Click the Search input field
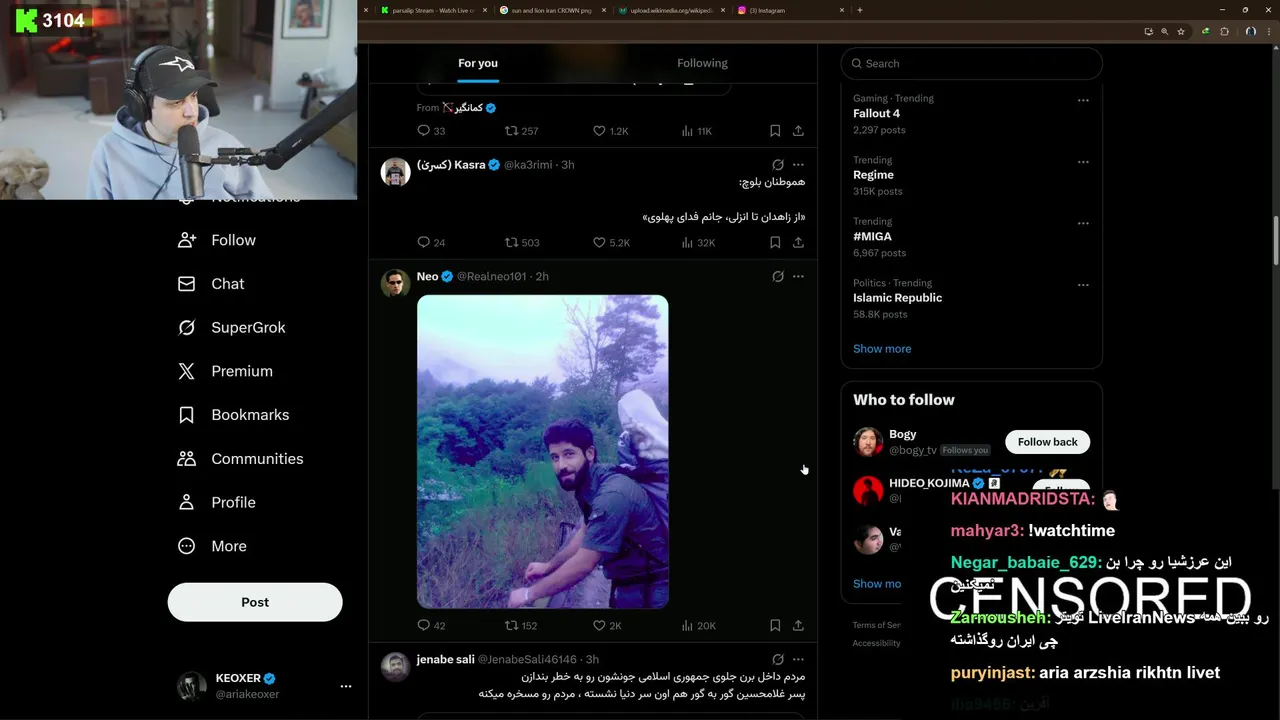1280x720 pixels. [971, 63]
